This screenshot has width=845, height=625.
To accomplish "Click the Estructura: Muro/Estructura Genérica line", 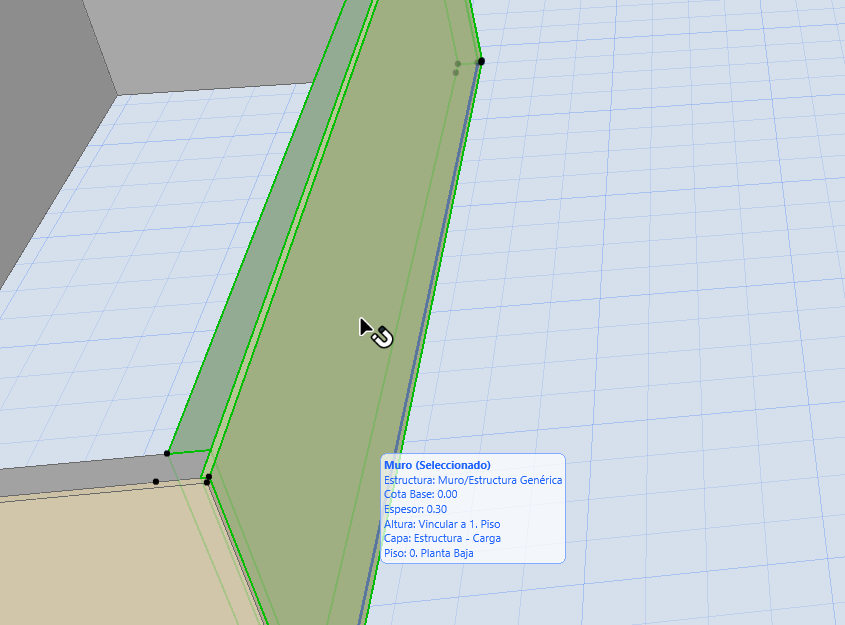I will (x=472, y=480).
